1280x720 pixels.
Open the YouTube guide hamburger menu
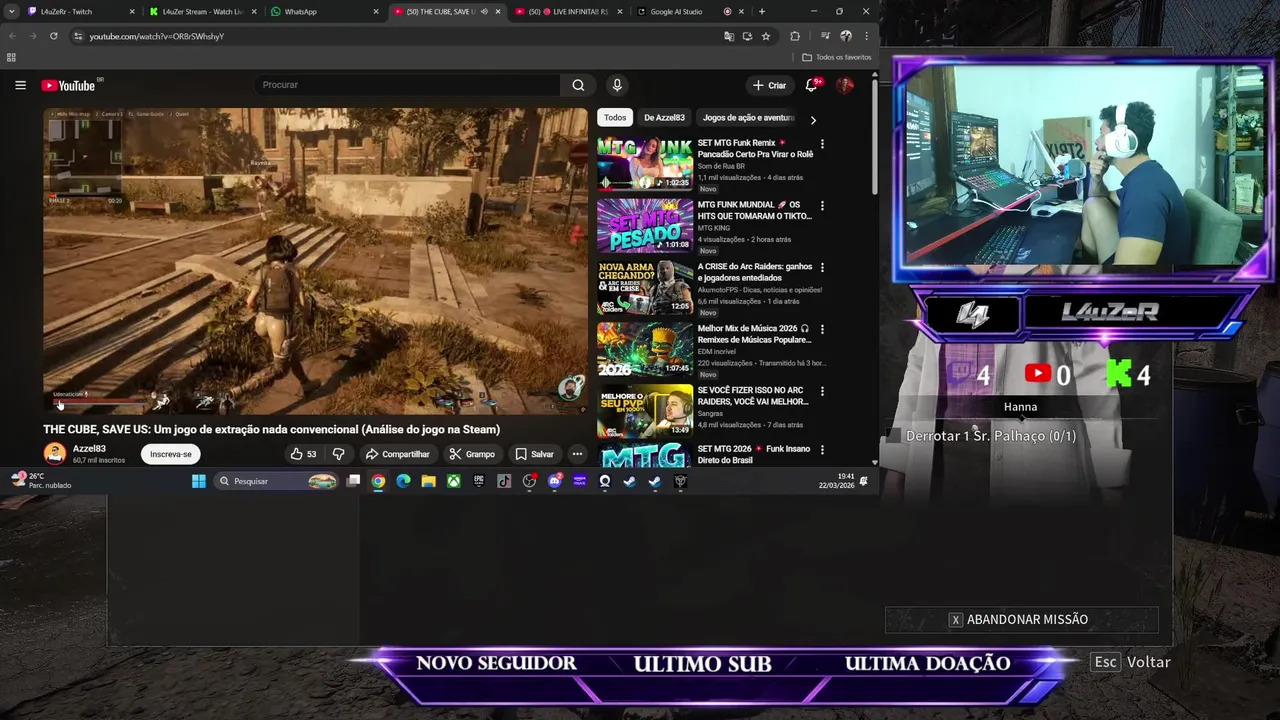20,85
